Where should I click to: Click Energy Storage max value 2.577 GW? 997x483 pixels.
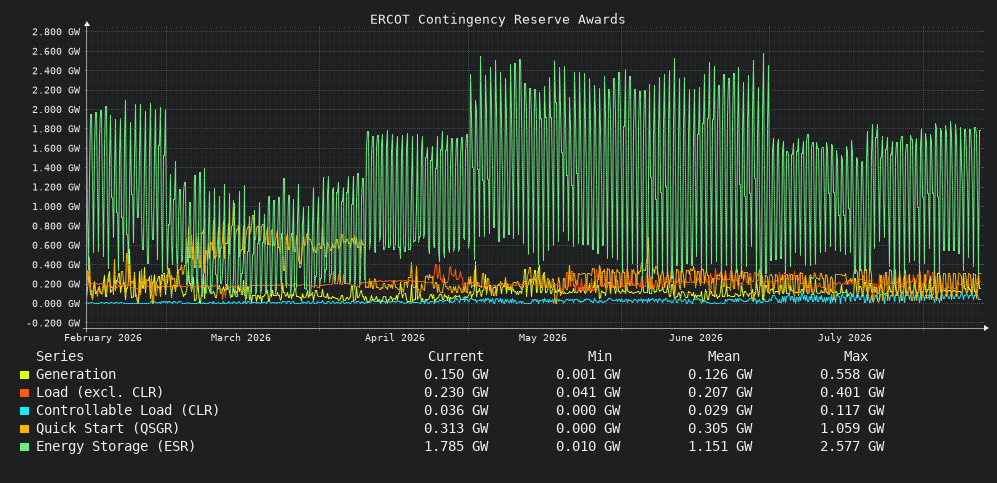pyautogui.click(x=852, y=446)
